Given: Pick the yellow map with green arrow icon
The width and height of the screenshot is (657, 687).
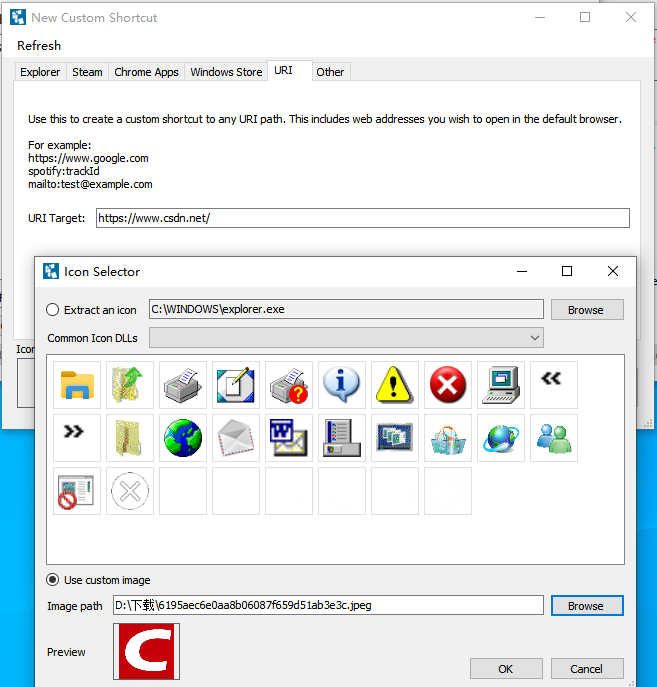Looking at the screenshot, I should (130, 385).
